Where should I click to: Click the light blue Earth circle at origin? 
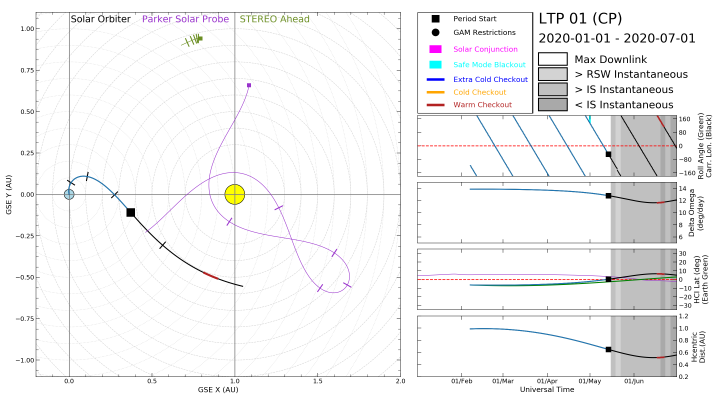(69, 194)
